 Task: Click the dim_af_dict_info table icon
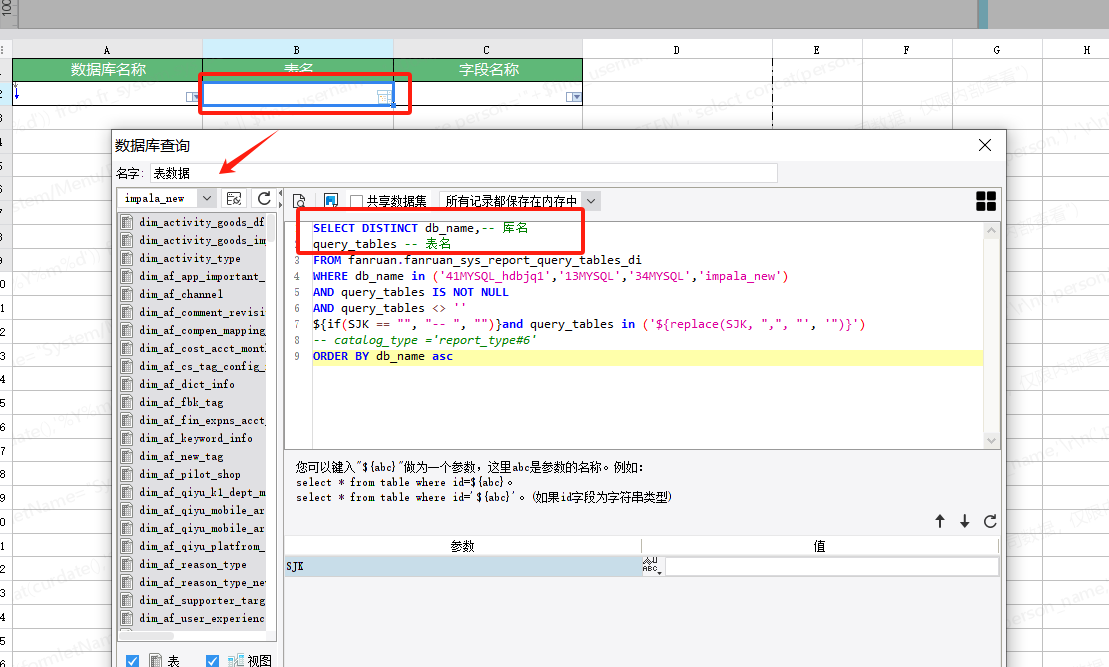(127, 384)
